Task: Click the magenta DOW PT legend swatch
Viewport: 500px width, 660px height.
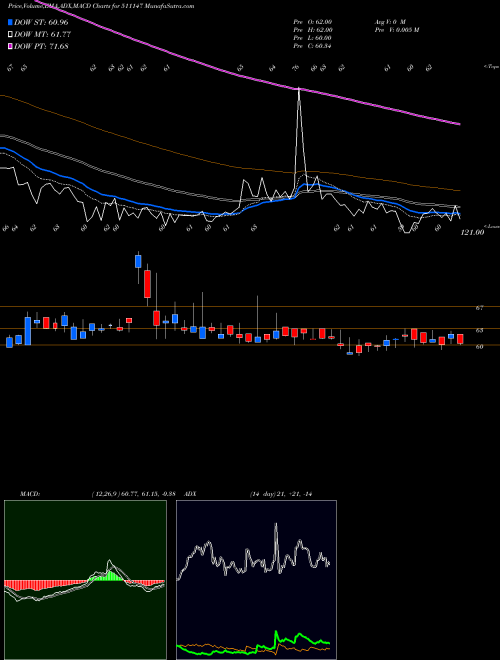Action: pos(11,46)
